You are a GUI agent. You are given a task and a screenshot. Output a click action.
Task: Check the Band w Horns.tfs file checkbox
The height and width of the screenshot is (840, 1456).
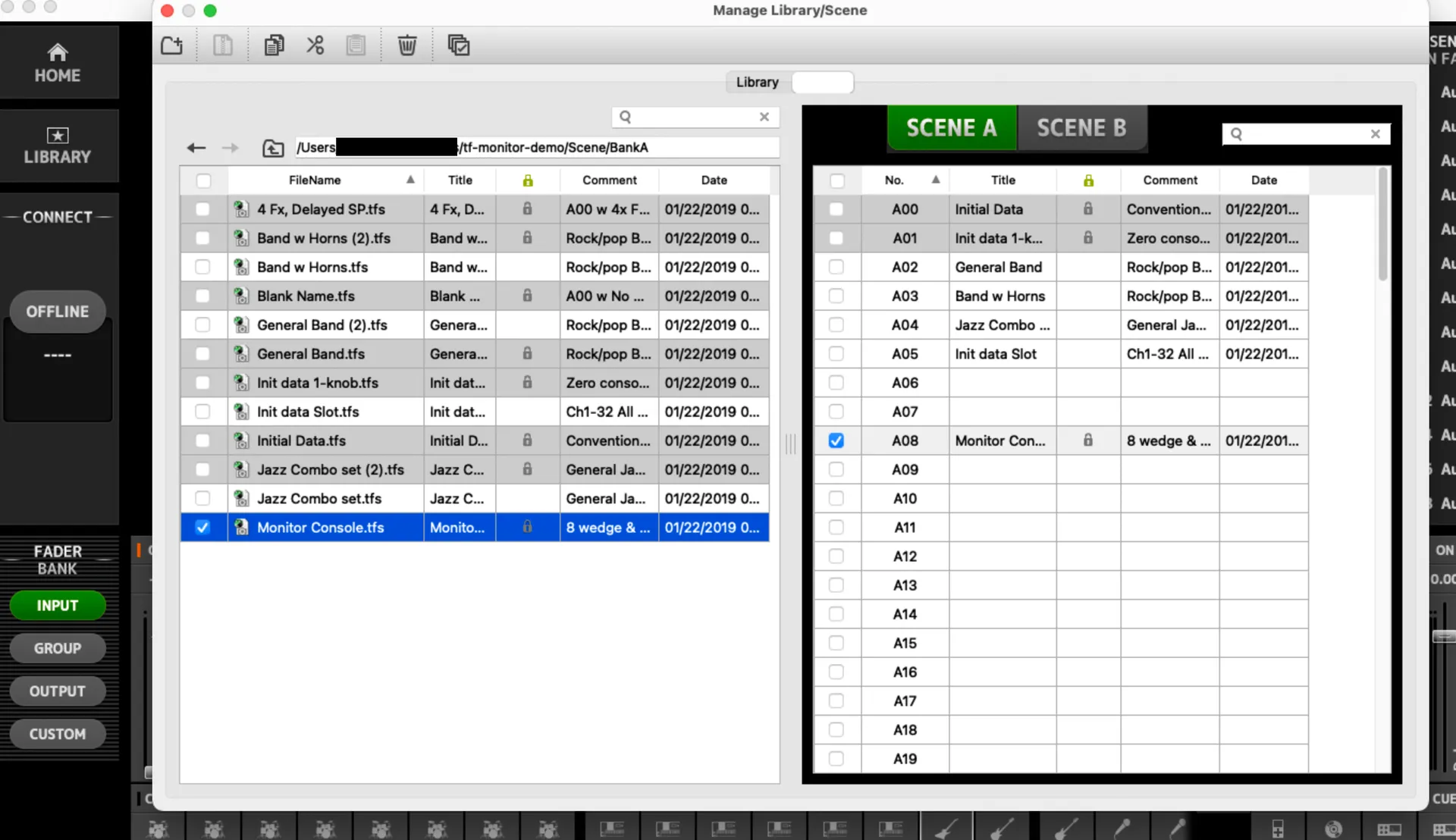(x=202, y=267)
